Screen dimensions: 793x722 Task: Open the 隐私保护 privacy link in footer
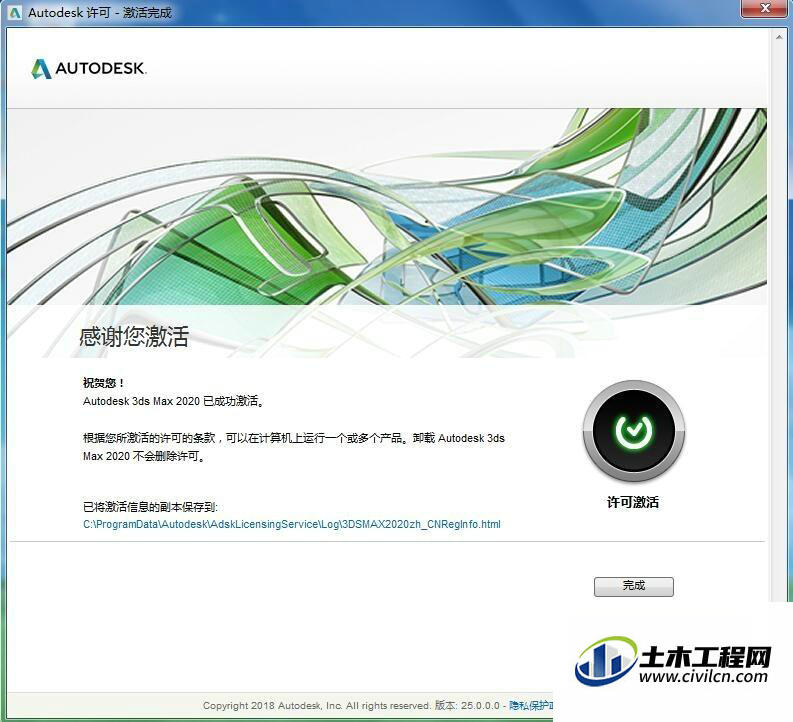[x=531, y=705]
